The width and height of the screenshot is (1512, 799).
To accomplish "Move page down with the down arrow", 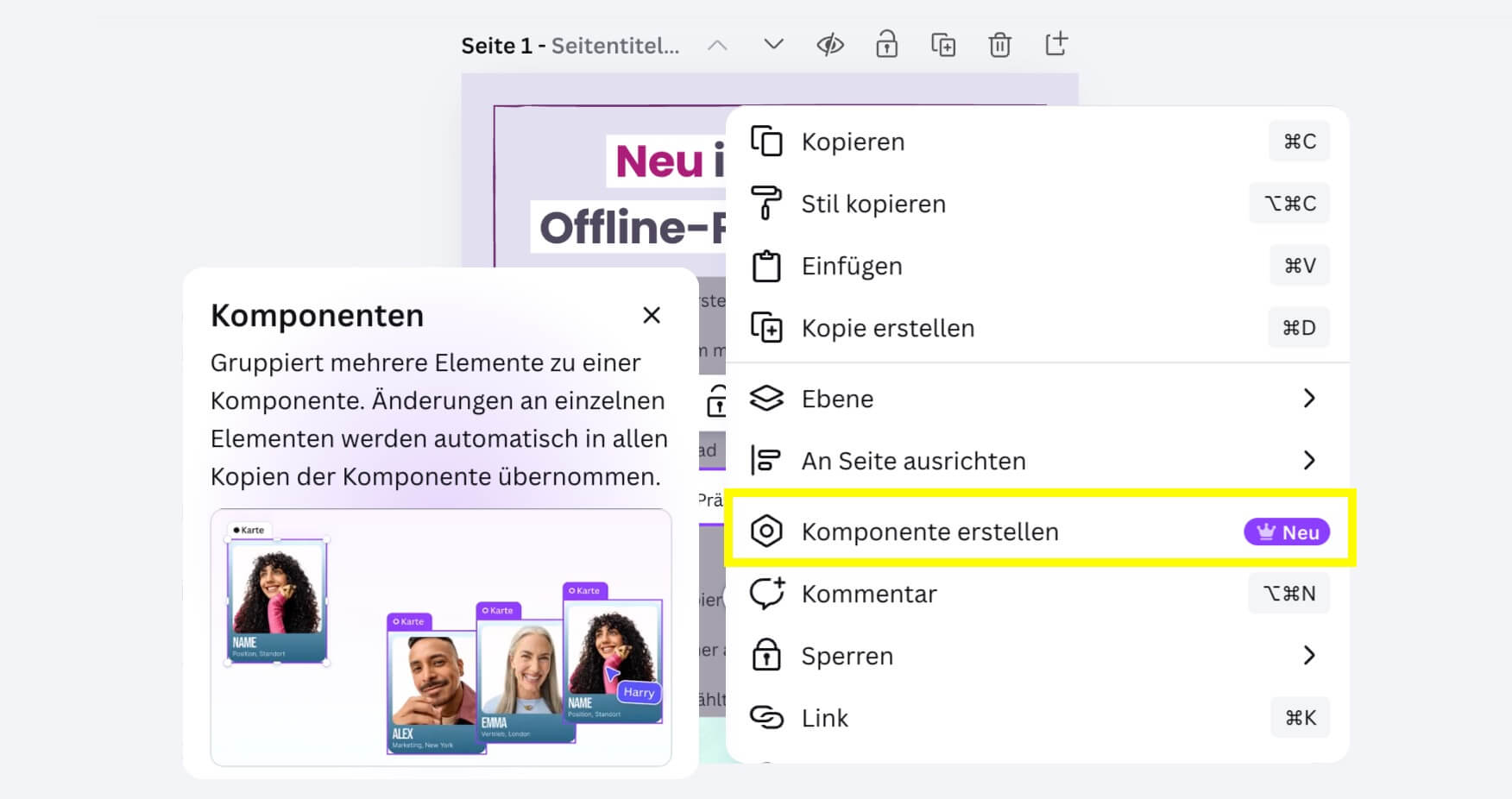I will (x=773, y=44).
